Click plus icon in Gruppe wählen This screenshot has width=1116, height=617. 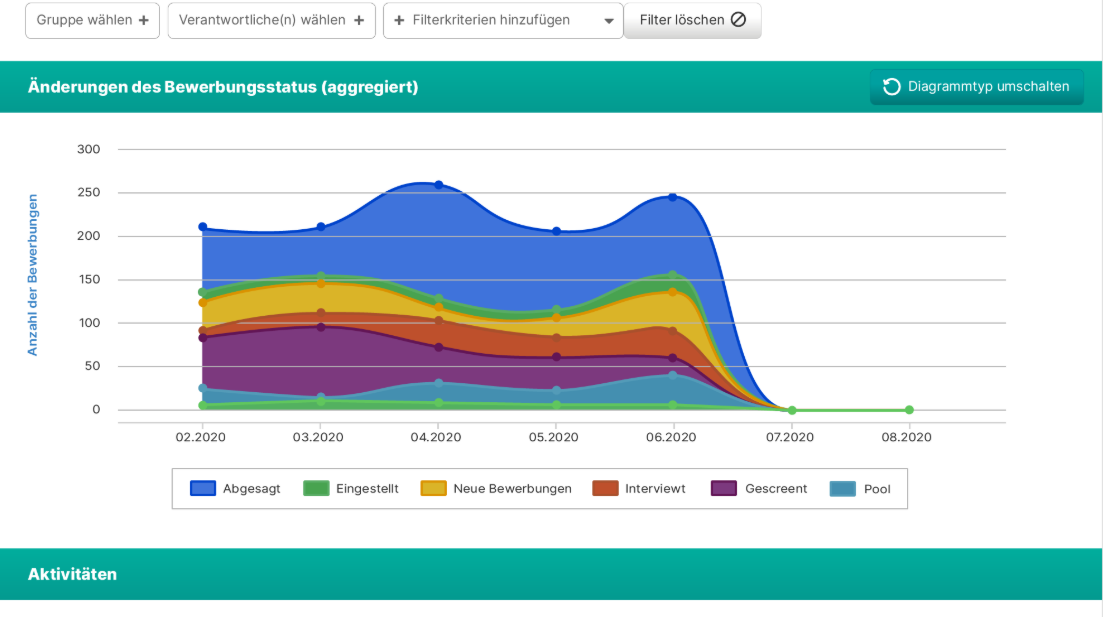(143, 20)
